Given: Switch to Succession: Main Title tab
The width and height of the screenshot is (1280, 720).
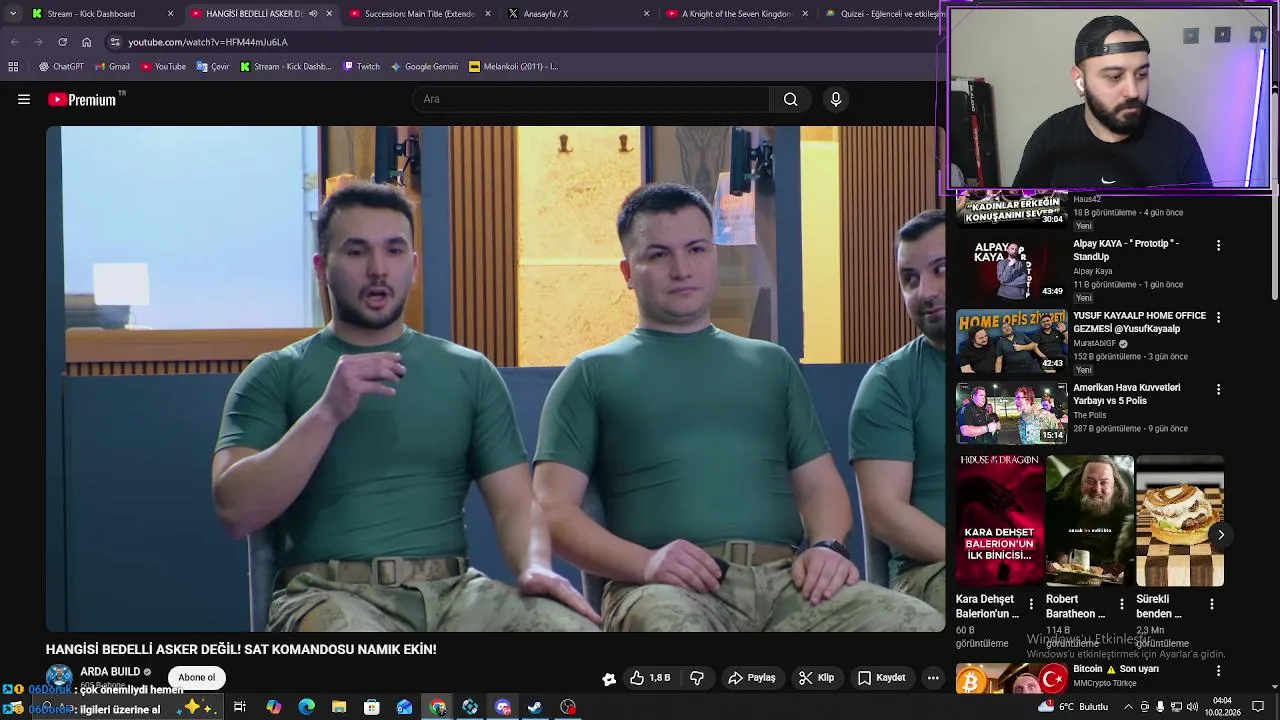Looking at the screenshot, I should coord(420,14).
